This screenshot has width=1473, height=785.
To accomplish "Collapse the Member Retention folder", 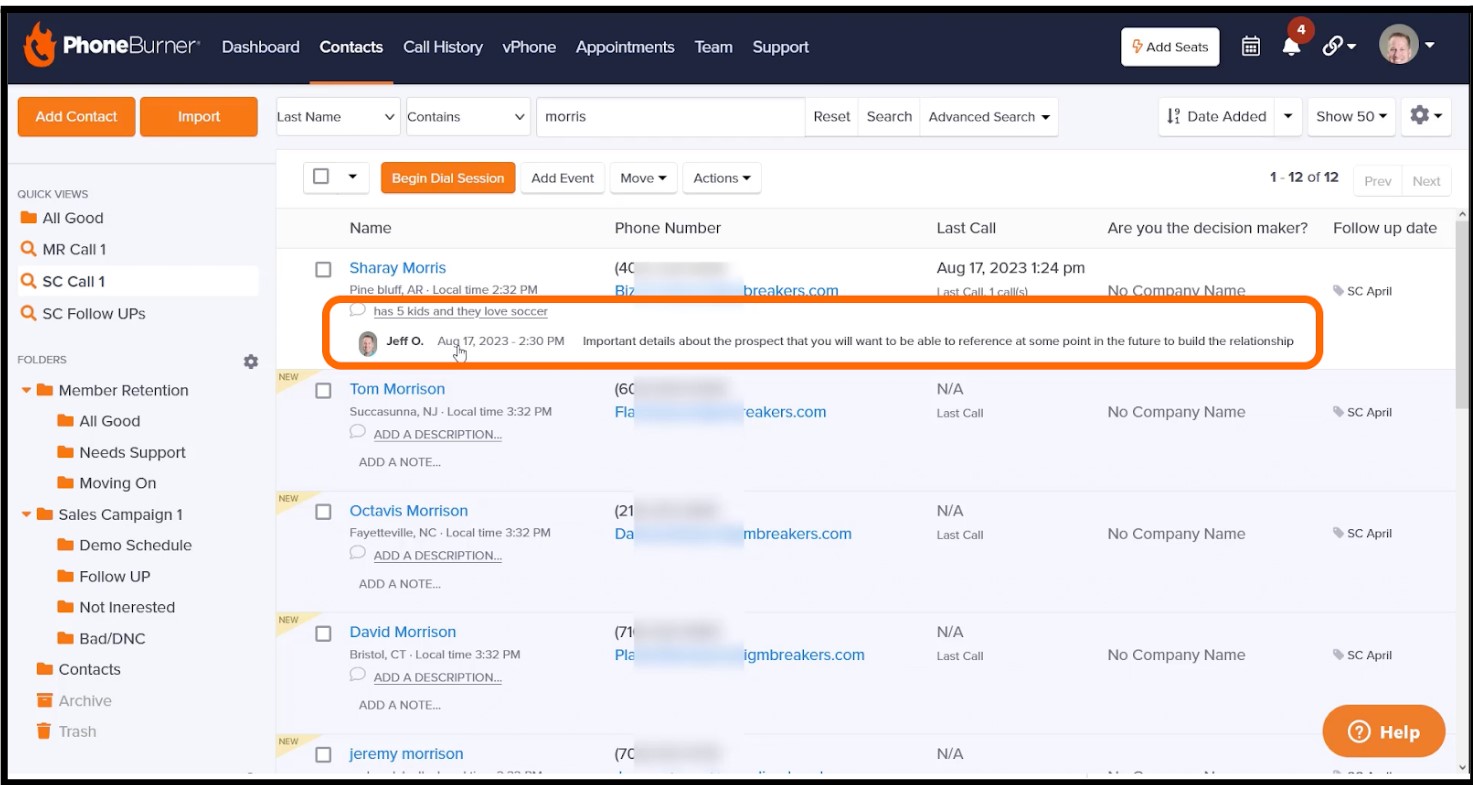I will coord(26,391).
